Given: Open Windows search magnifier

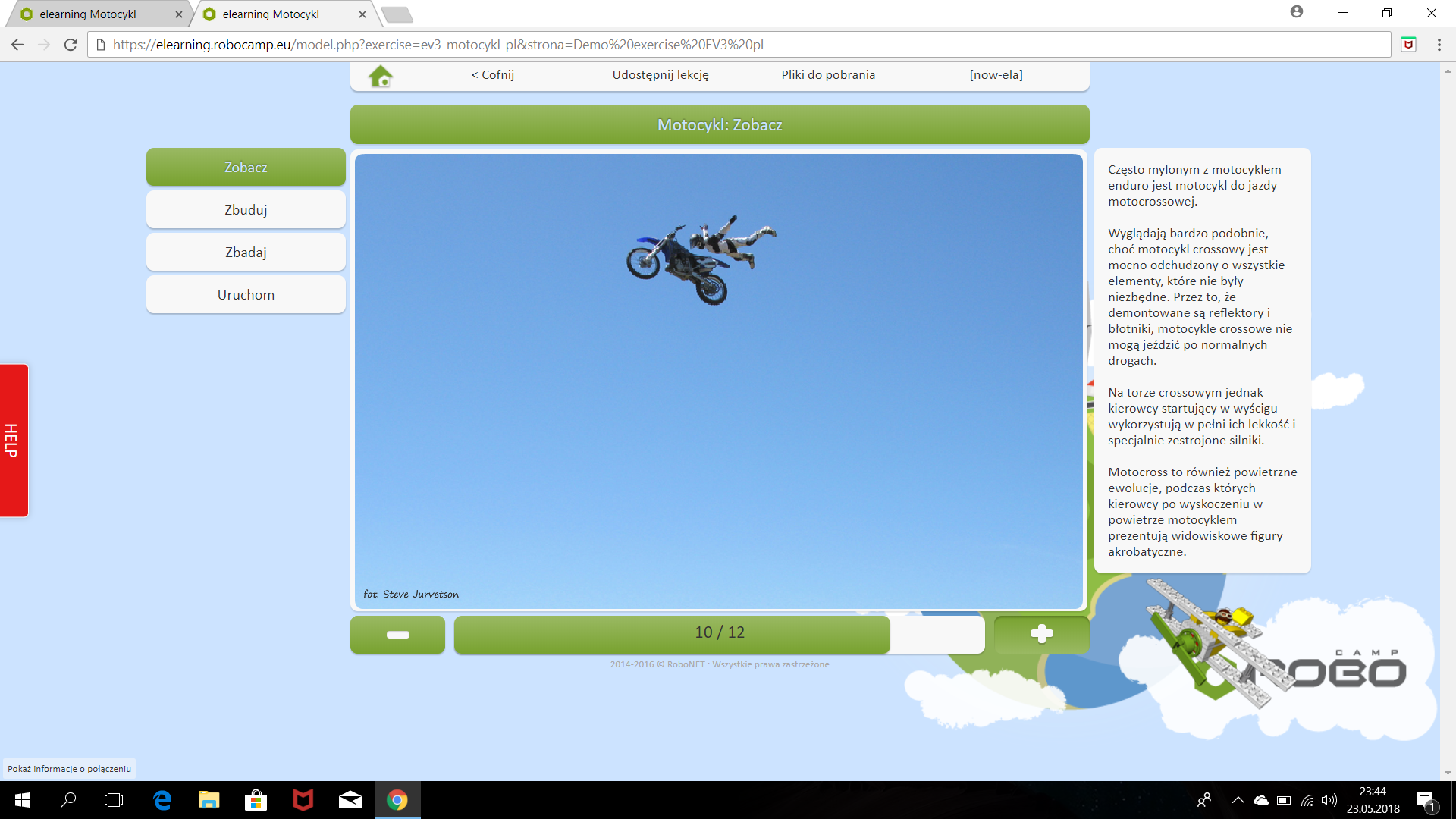Looking at the screenshot, I should tap(68, 800).
